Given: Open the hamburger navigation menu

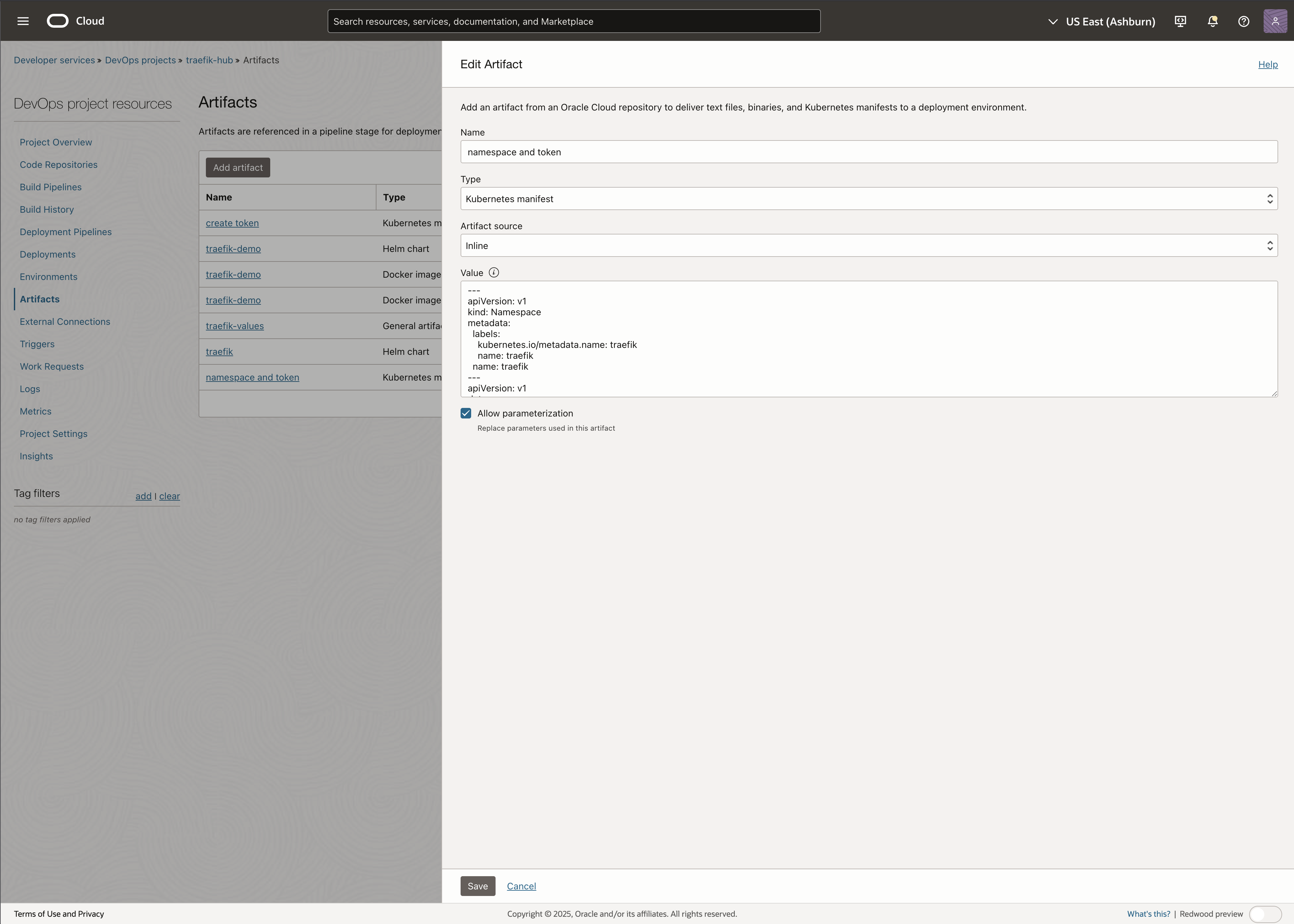Looking at the screenshot, I should [23, 21].
